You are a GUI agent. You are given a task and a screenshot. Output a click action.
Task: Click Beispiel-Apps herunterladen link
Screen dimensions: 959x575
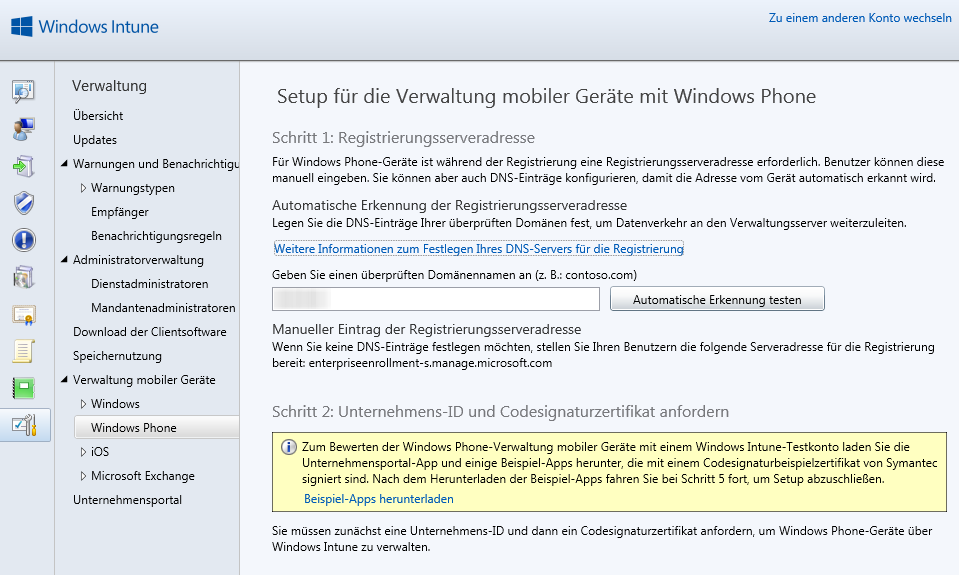(x=379, y=499)
